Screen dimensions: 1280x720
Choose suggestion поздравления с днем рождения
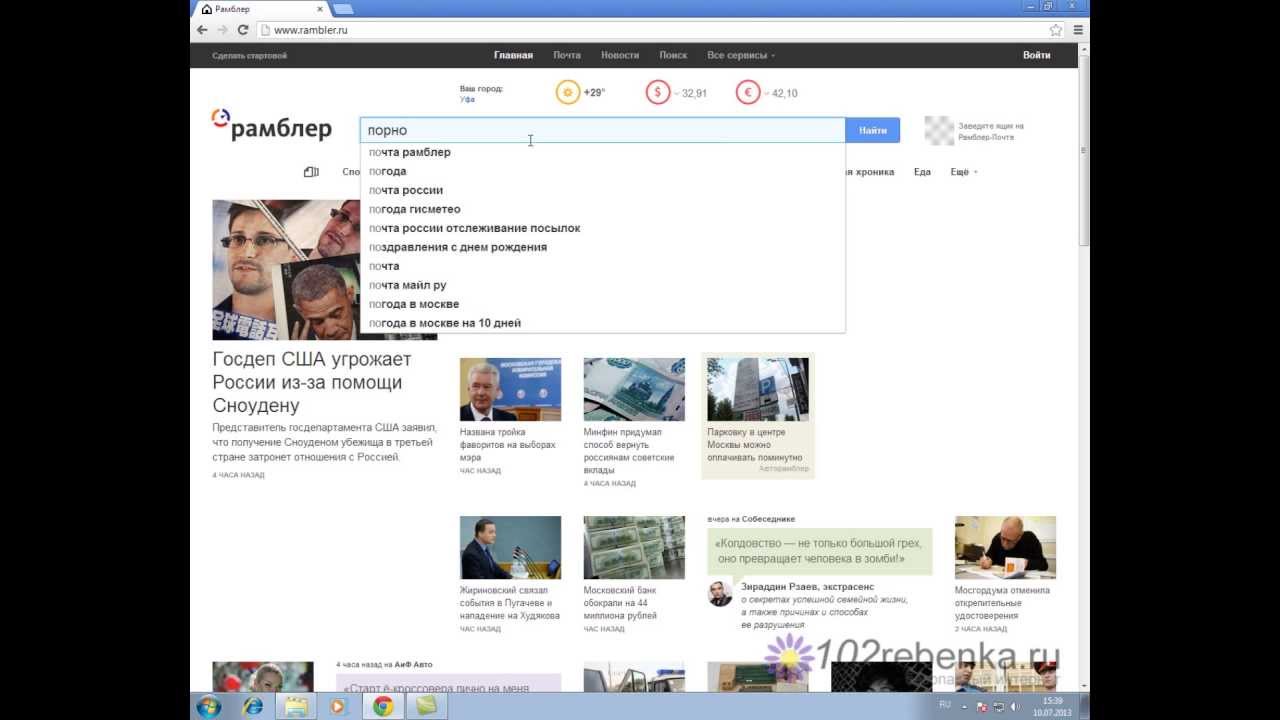point(602,247)
